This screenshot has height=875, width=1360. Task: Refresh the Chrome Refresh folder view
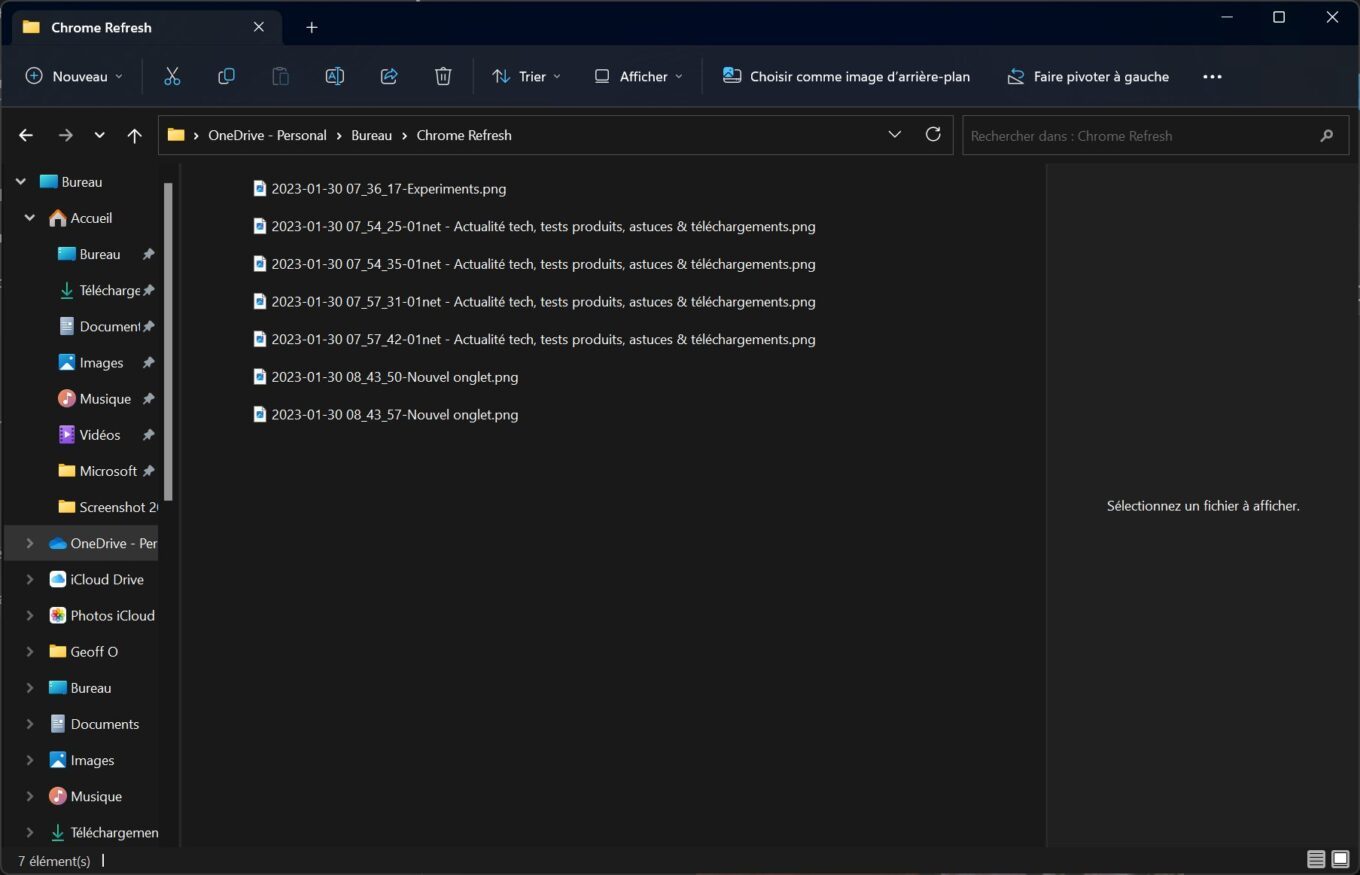[x=933, y=134]
